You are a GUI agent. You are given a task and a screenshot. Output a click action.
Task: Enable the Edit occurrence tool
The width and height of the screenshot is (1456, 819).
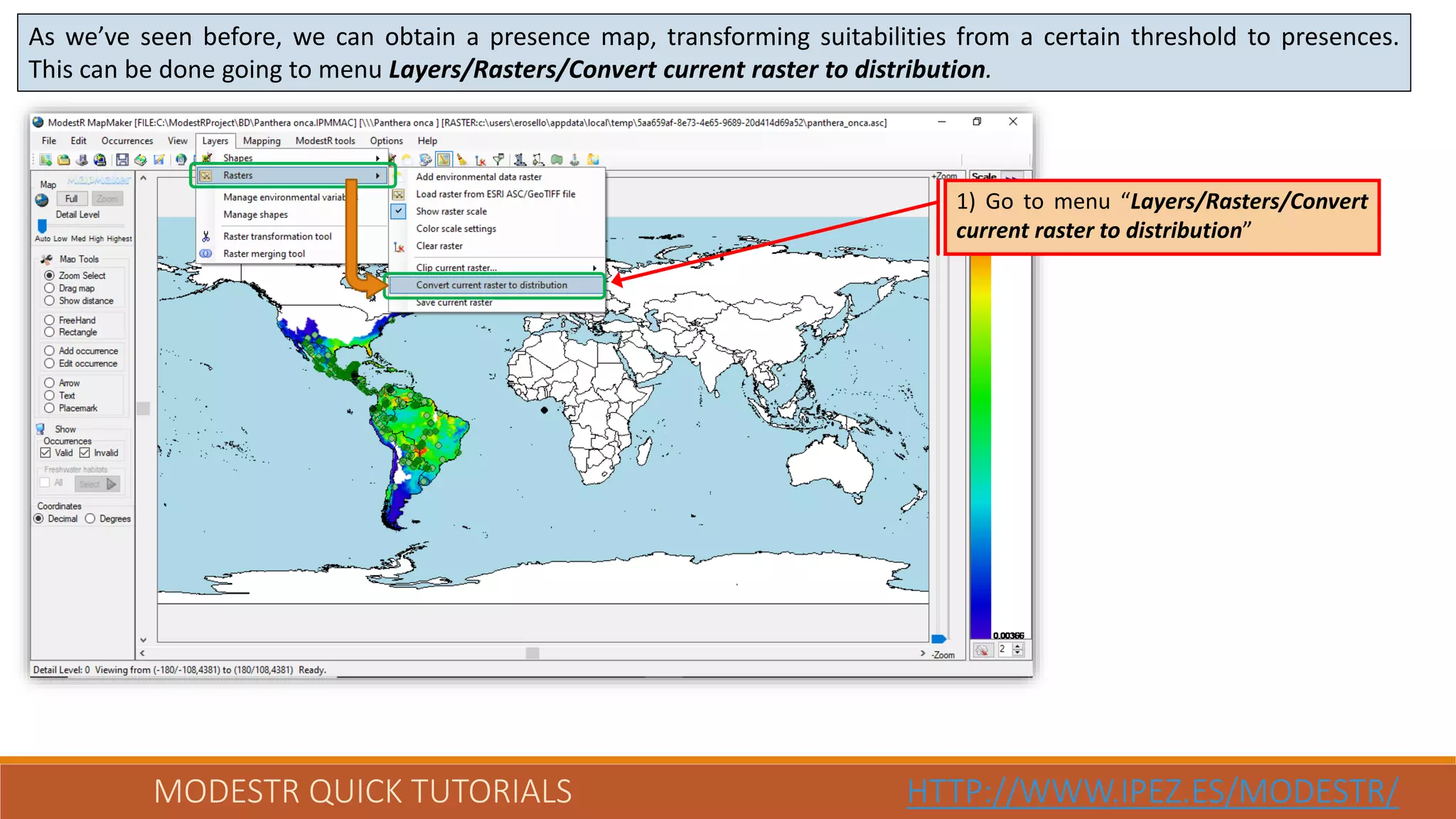pyautogui.click(x=49, y=363)
